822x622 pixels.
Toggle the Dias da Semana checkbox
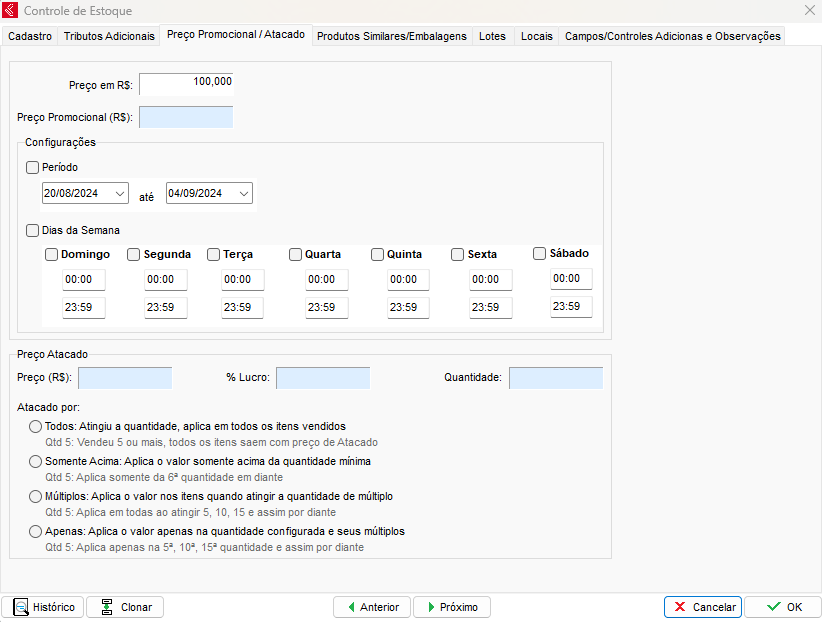pyautogui.click(x=33, y=231)
